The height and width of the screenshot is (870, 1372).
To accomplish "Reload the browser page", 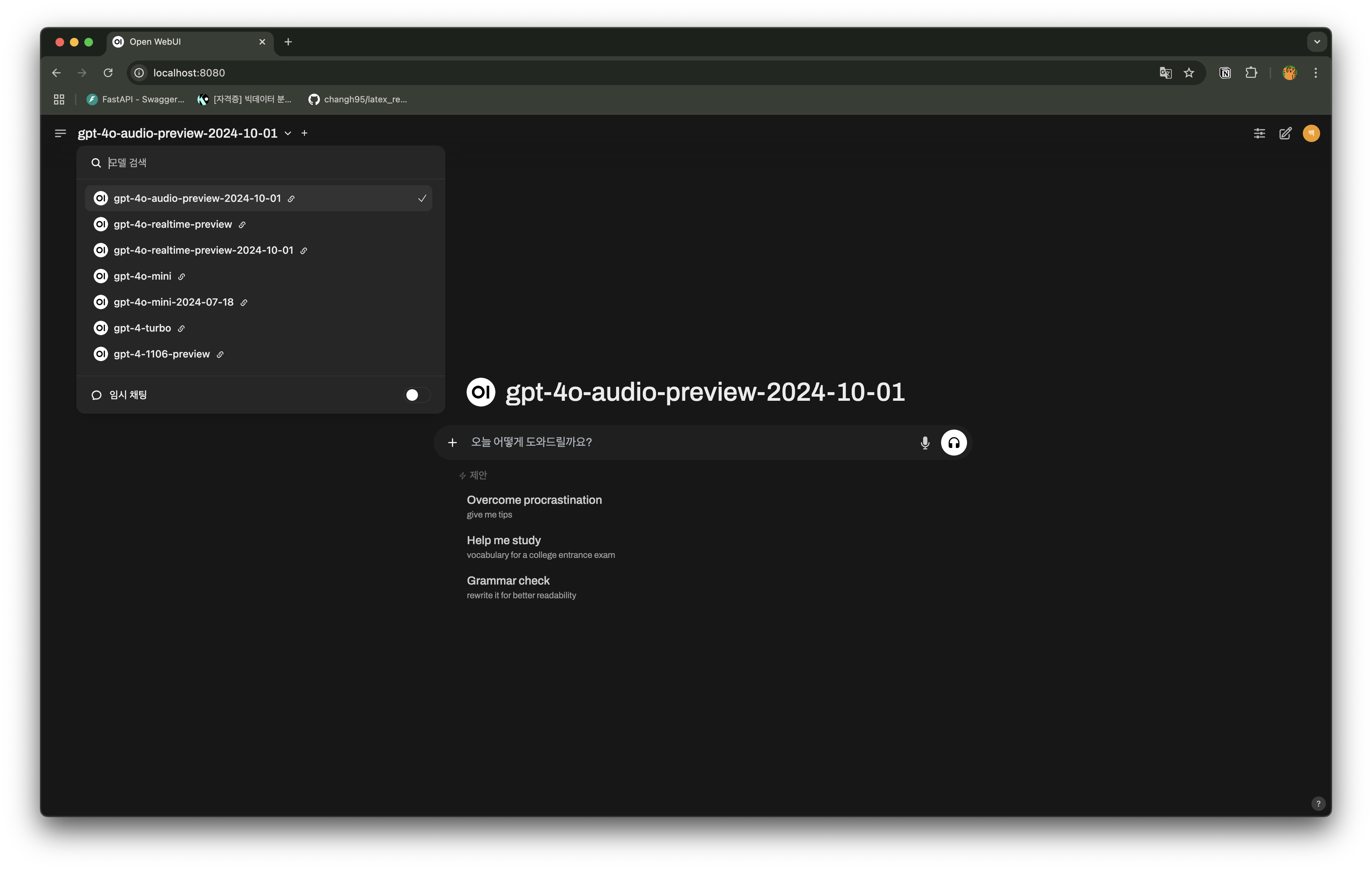I will point(108,73).
